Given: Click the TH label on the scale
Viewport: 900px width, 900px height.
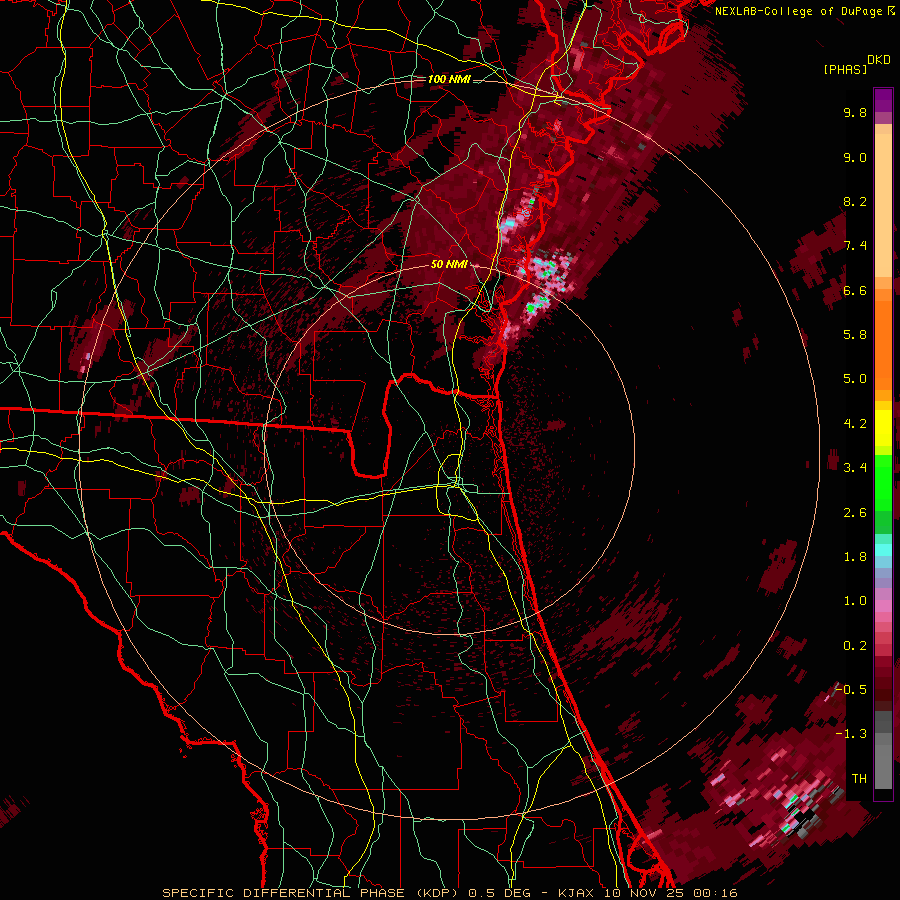Looking at the screenshot, I should coord(859,779).
